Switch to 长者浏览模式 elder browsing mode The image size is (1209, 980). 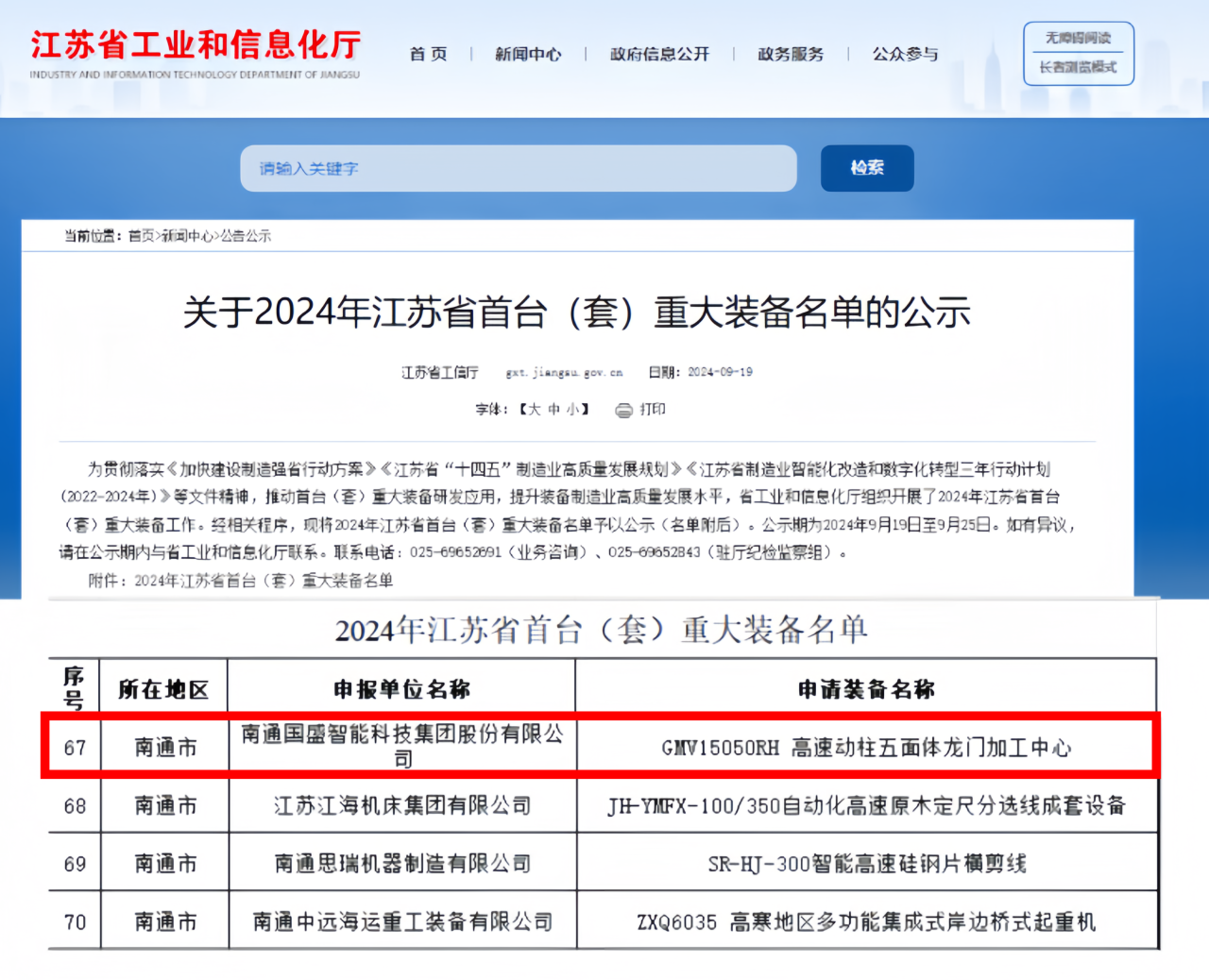[x=1078, y=67]
